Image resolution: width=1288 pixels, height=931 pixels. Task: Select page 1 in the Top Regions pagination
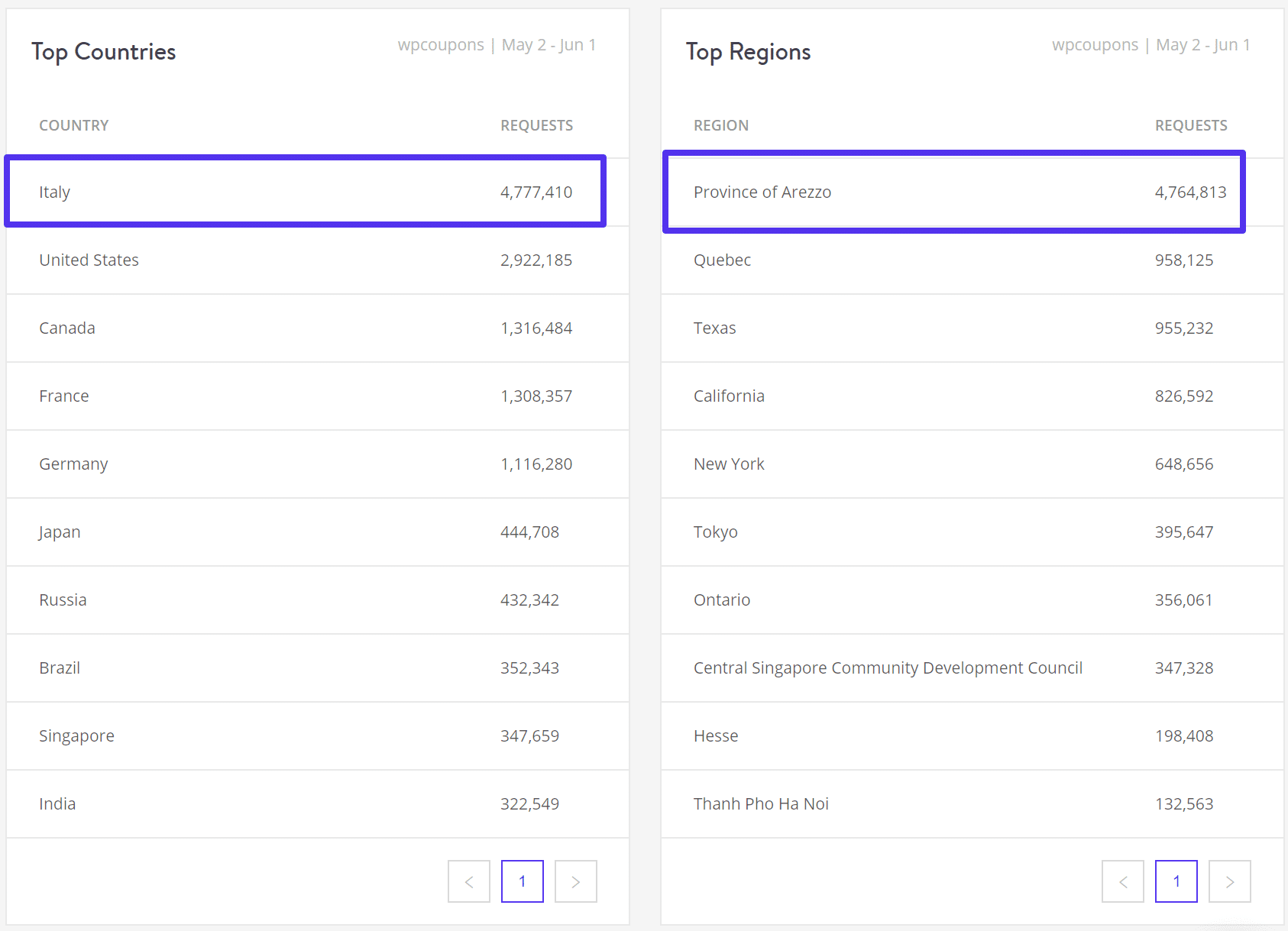click(x=1176, y=881)
